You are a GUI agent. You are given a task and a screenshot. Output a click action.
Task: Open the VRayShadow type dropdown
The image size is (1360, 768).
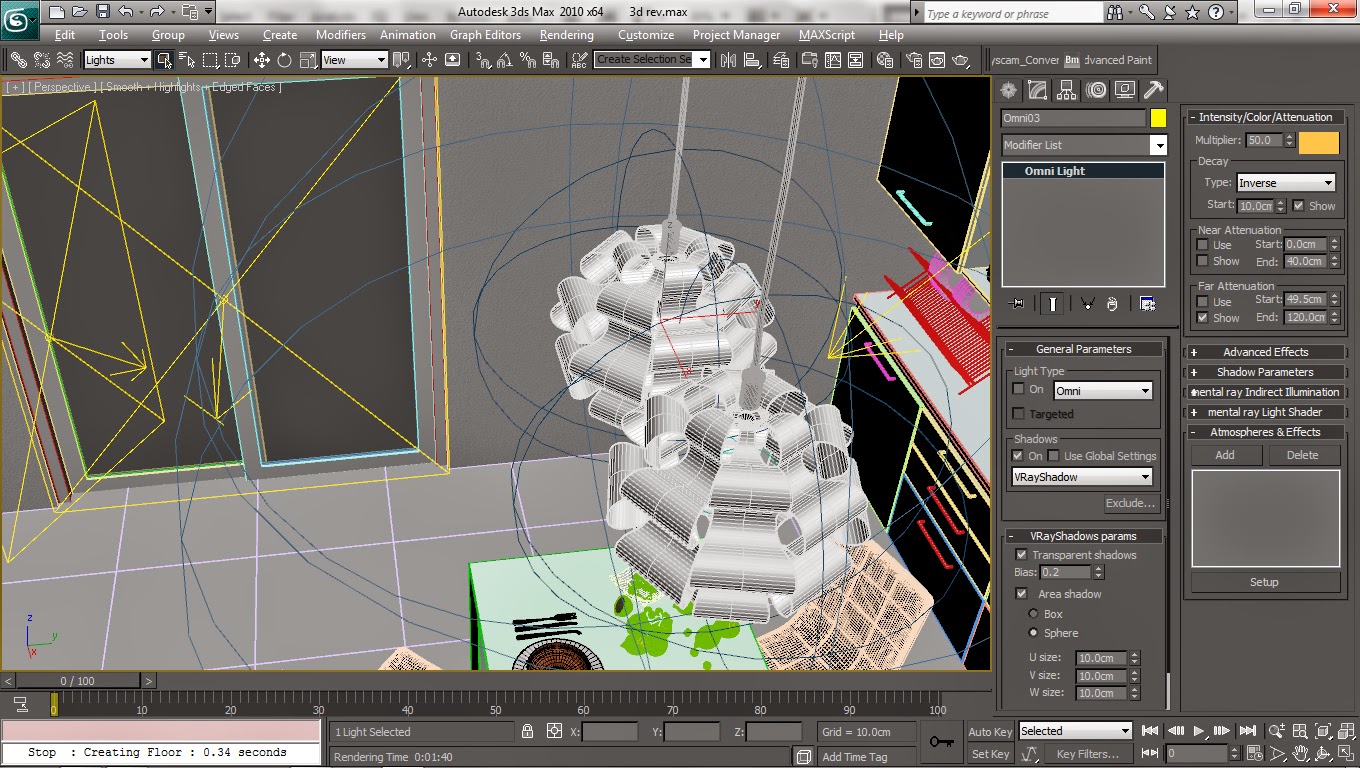click(1083, 477)
